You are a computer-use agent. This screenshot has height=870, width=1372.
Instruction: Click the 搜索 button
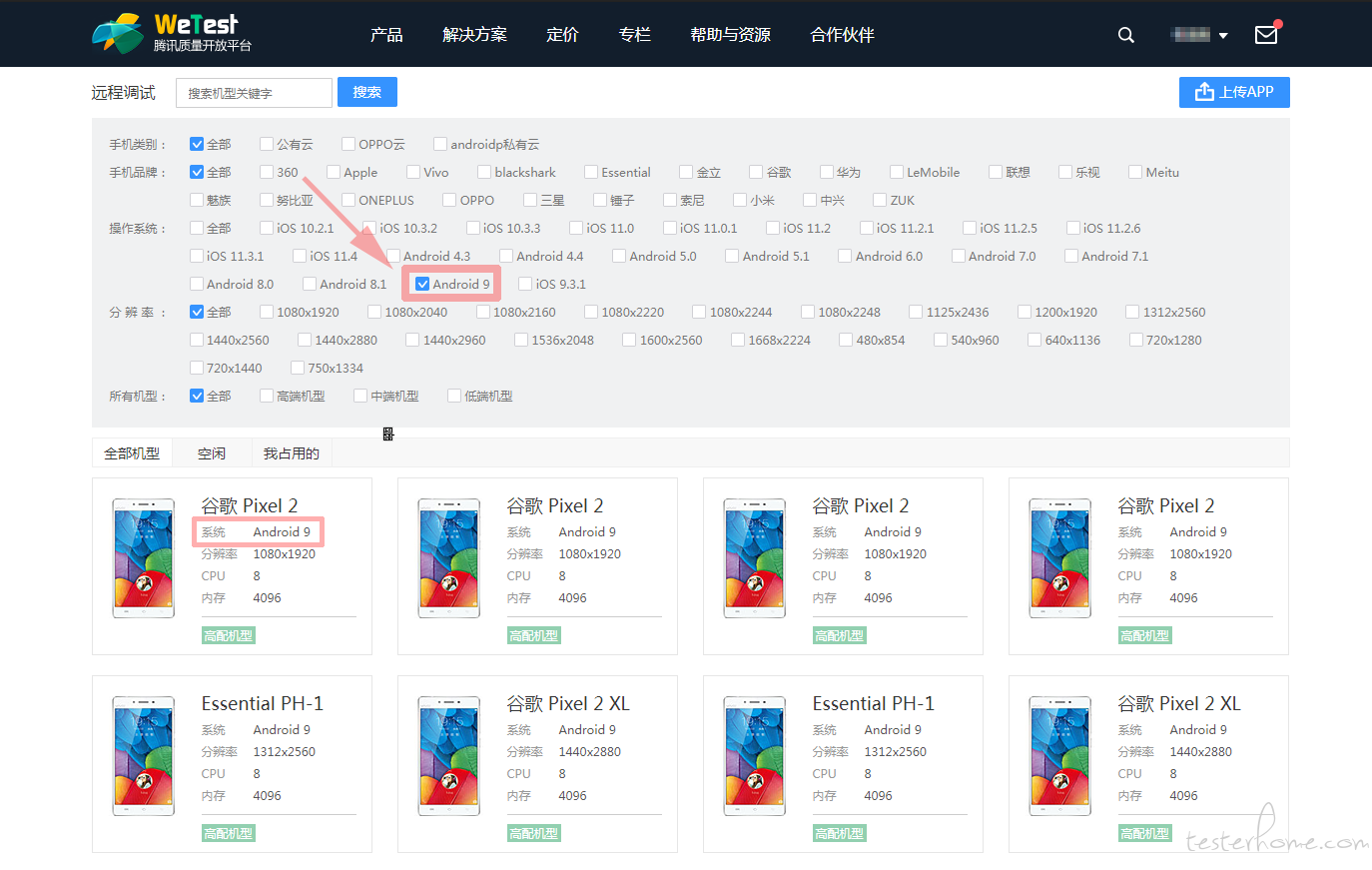(x=367, y=92)
